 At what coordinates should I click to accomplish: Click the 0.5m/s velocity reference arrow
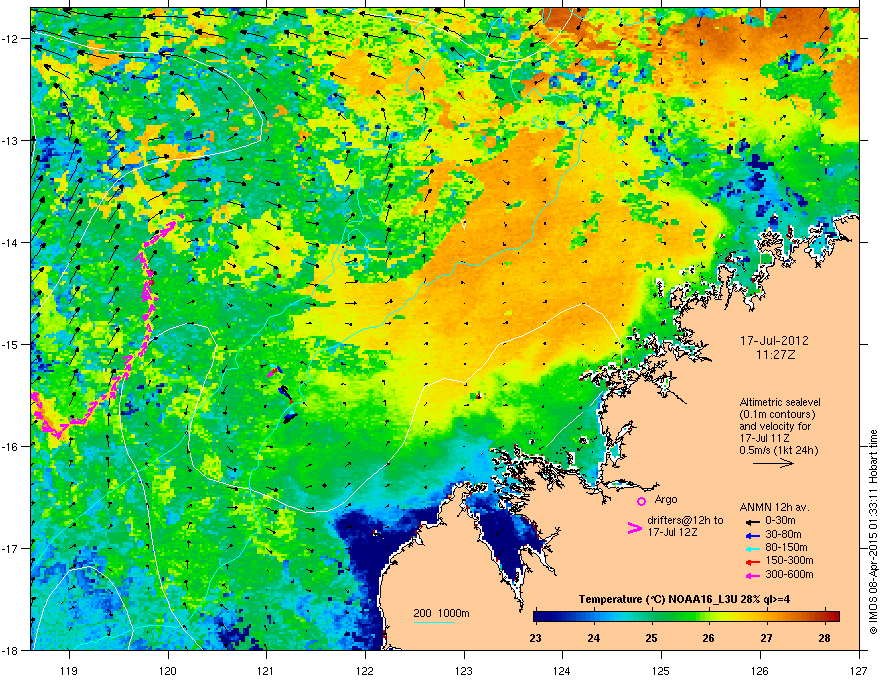click(773, 463)
